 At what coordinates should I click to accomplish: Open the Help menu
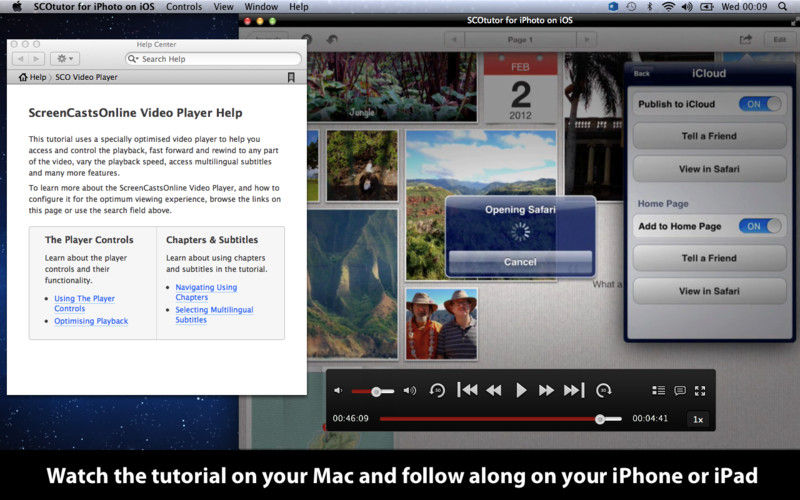pos(298,7)
